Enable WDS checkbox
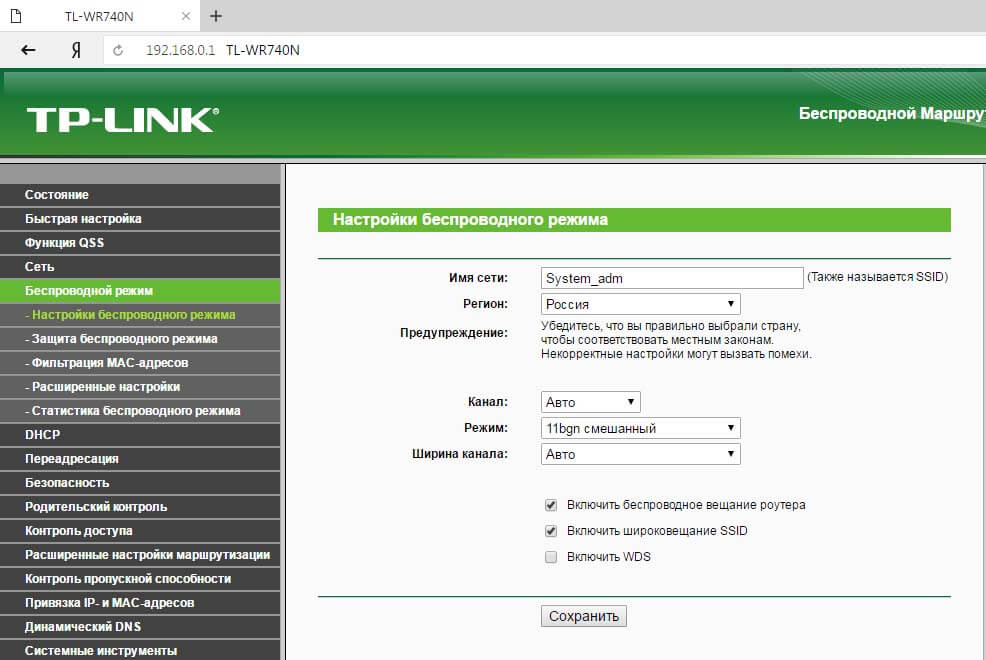The width and height of the screenshot is (986, 660). [551, 557]
